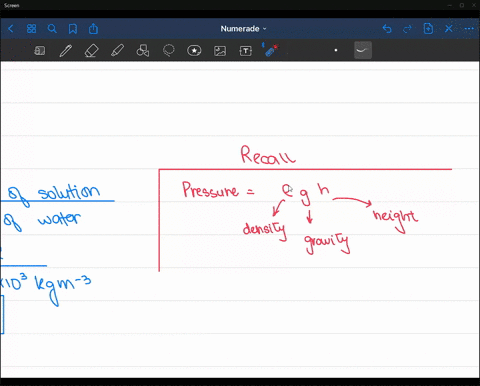The width and height of the screenshot is (480, 386).
Task: Select the Text box tool
Action: pos(246,51)
